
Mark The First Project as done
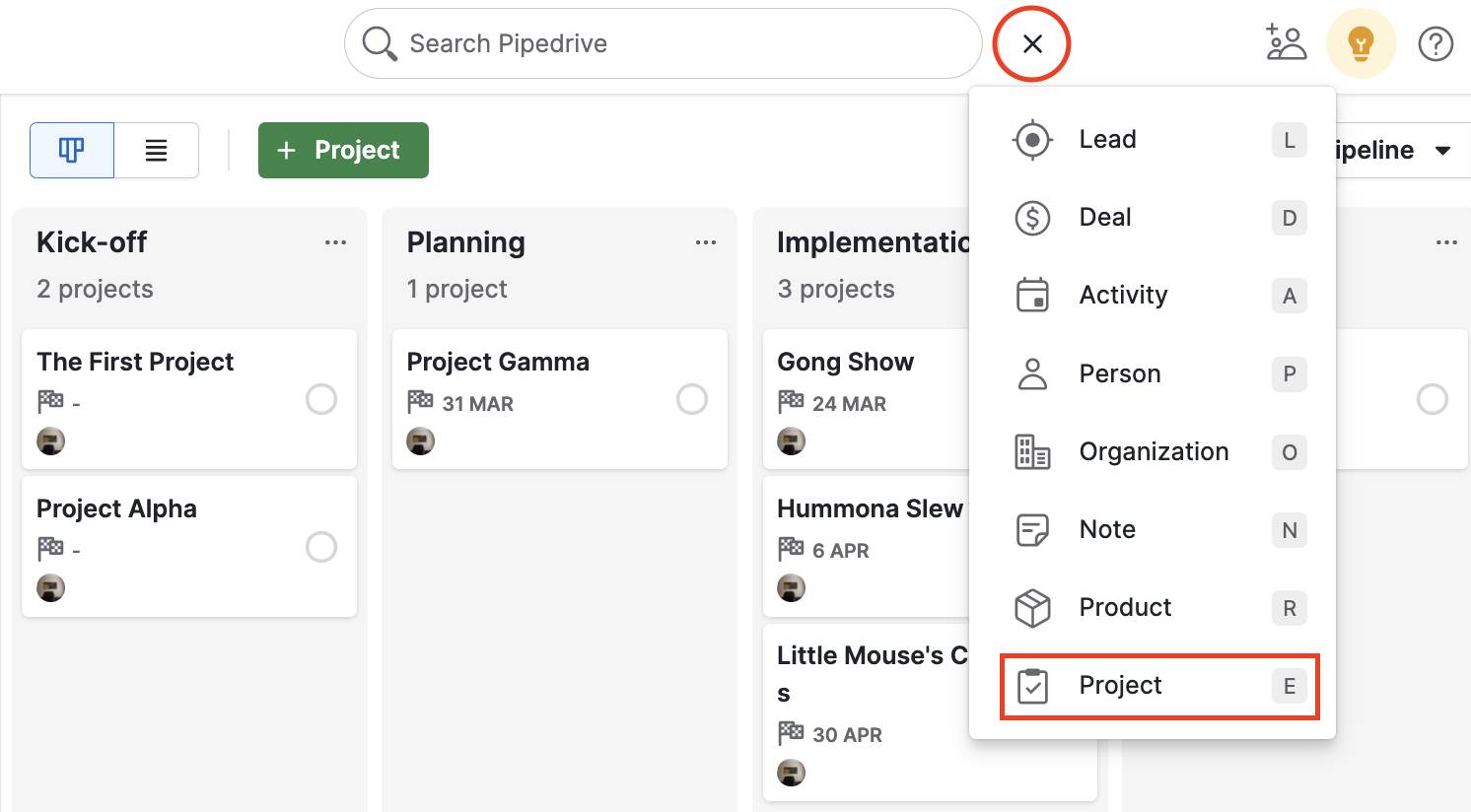(321, 399)
